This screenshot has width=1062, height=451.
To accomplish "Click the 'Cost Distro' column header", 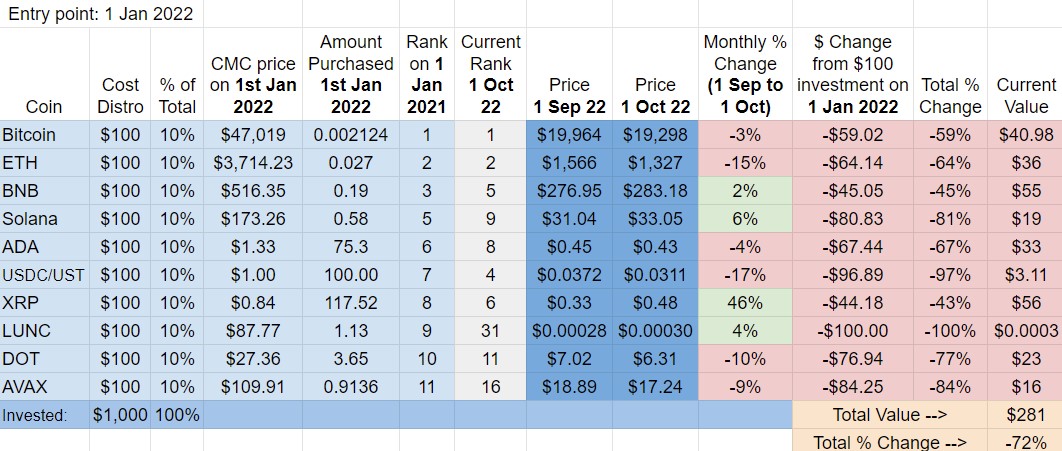I will point(120,74).
